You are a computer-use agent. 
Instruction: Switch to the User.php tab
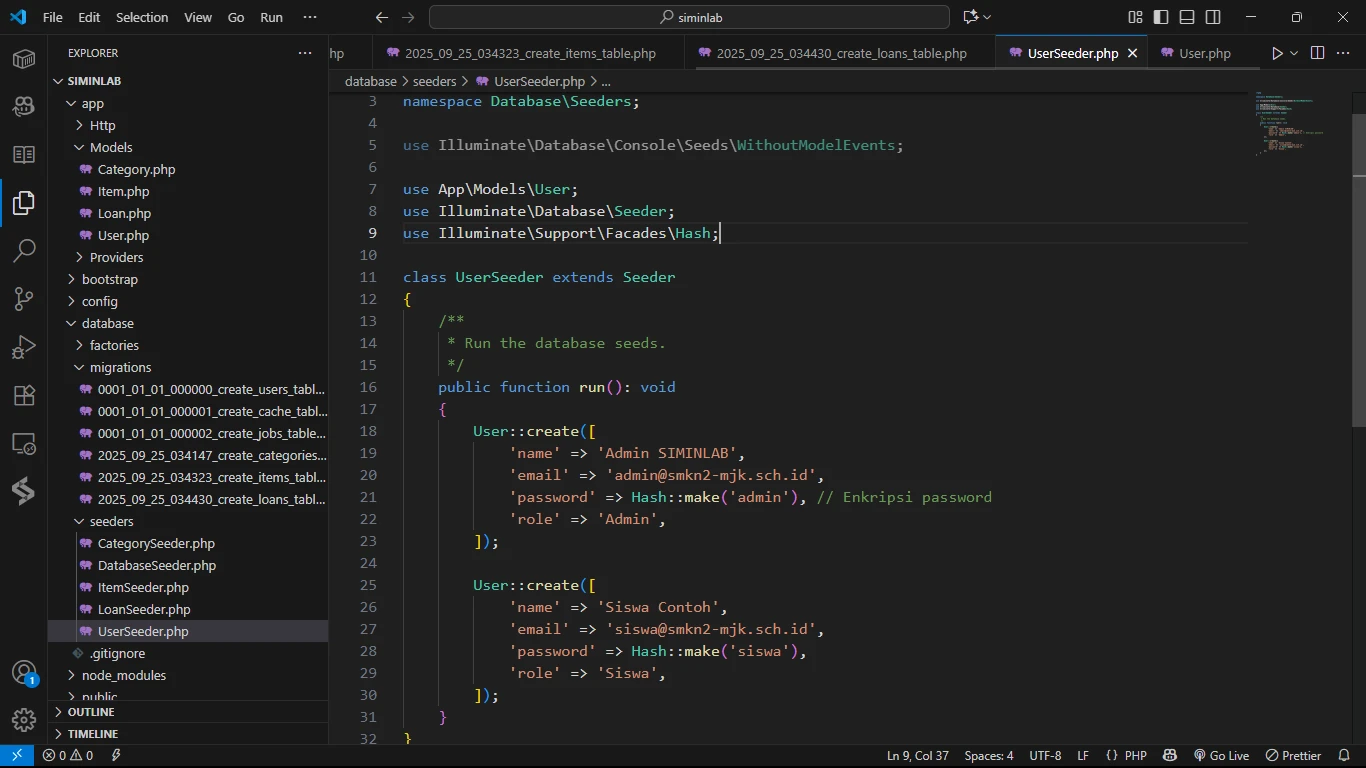[1204, 53]
